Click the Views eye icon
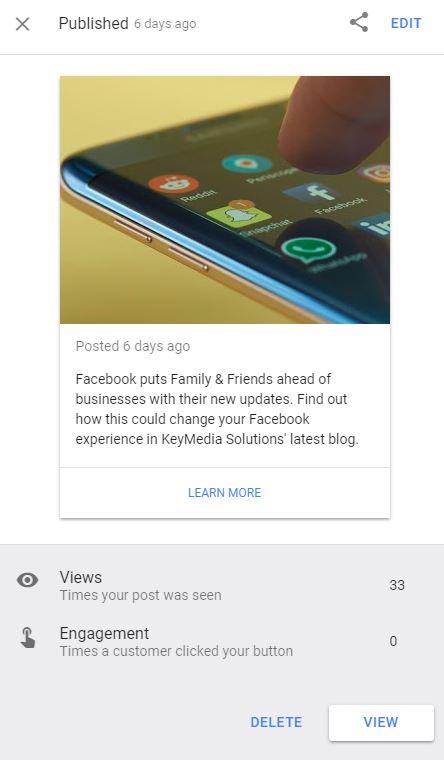The height and width of the screenshot is (760, 444). pos(27,580)
